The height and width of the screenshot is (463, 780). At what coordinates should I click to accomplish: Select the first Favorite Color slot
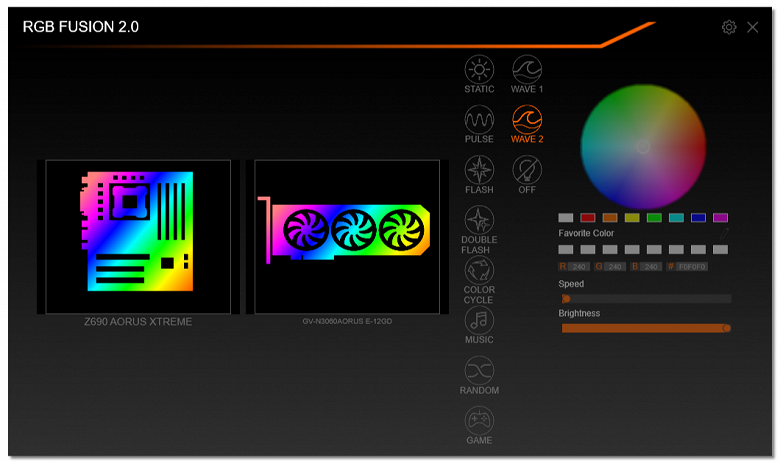[566, 250]
